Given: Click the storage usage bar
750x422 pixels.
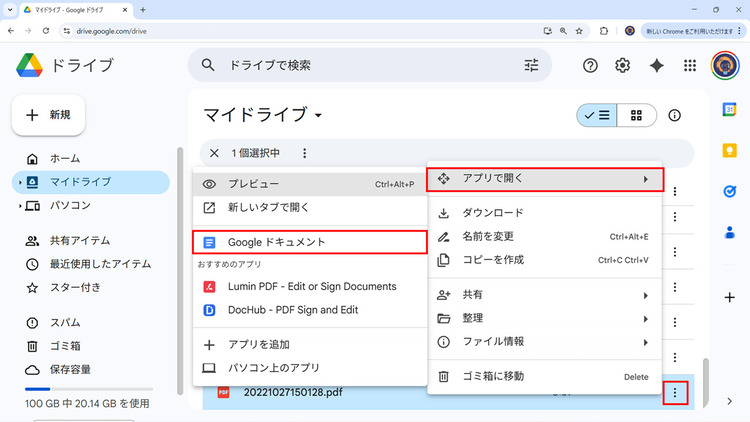Looking at the screenshot, I should click(86, 389).
